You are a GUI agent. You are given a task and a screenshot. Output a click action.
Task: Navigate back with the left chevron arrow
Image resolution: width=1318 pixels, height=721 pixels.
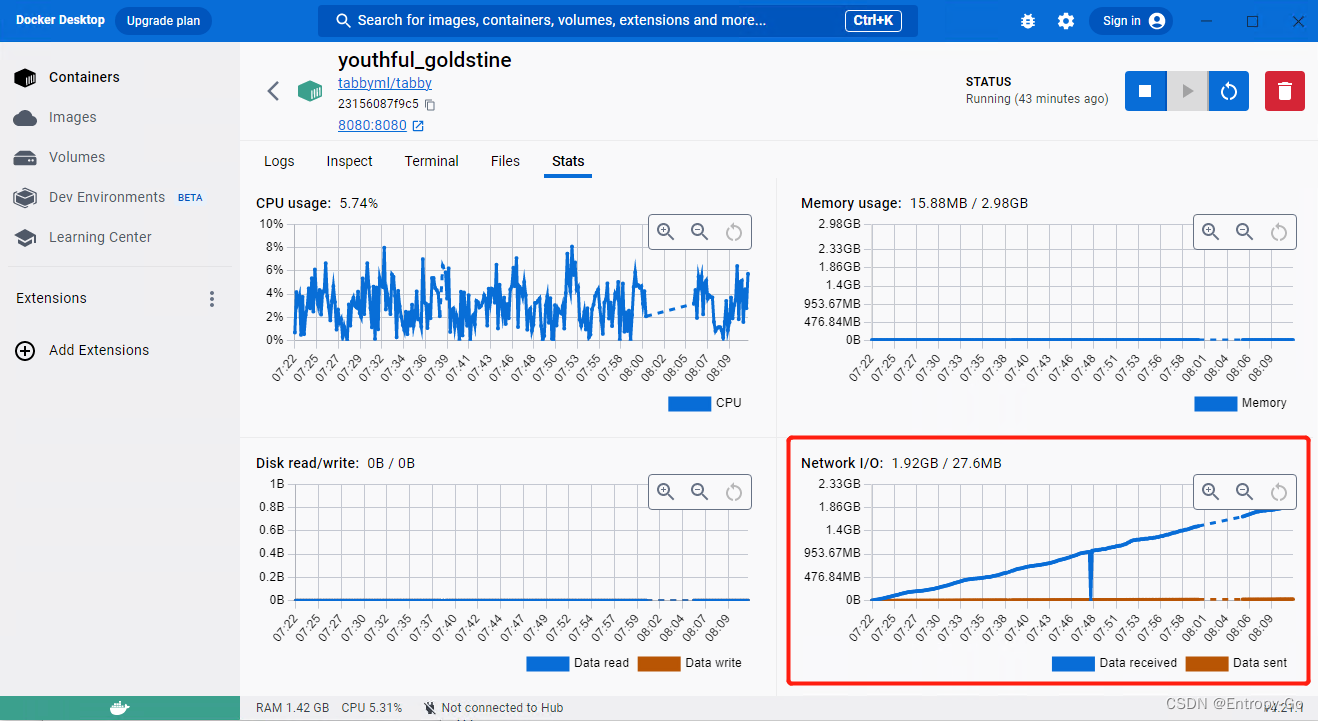click(x=273, y=90)
